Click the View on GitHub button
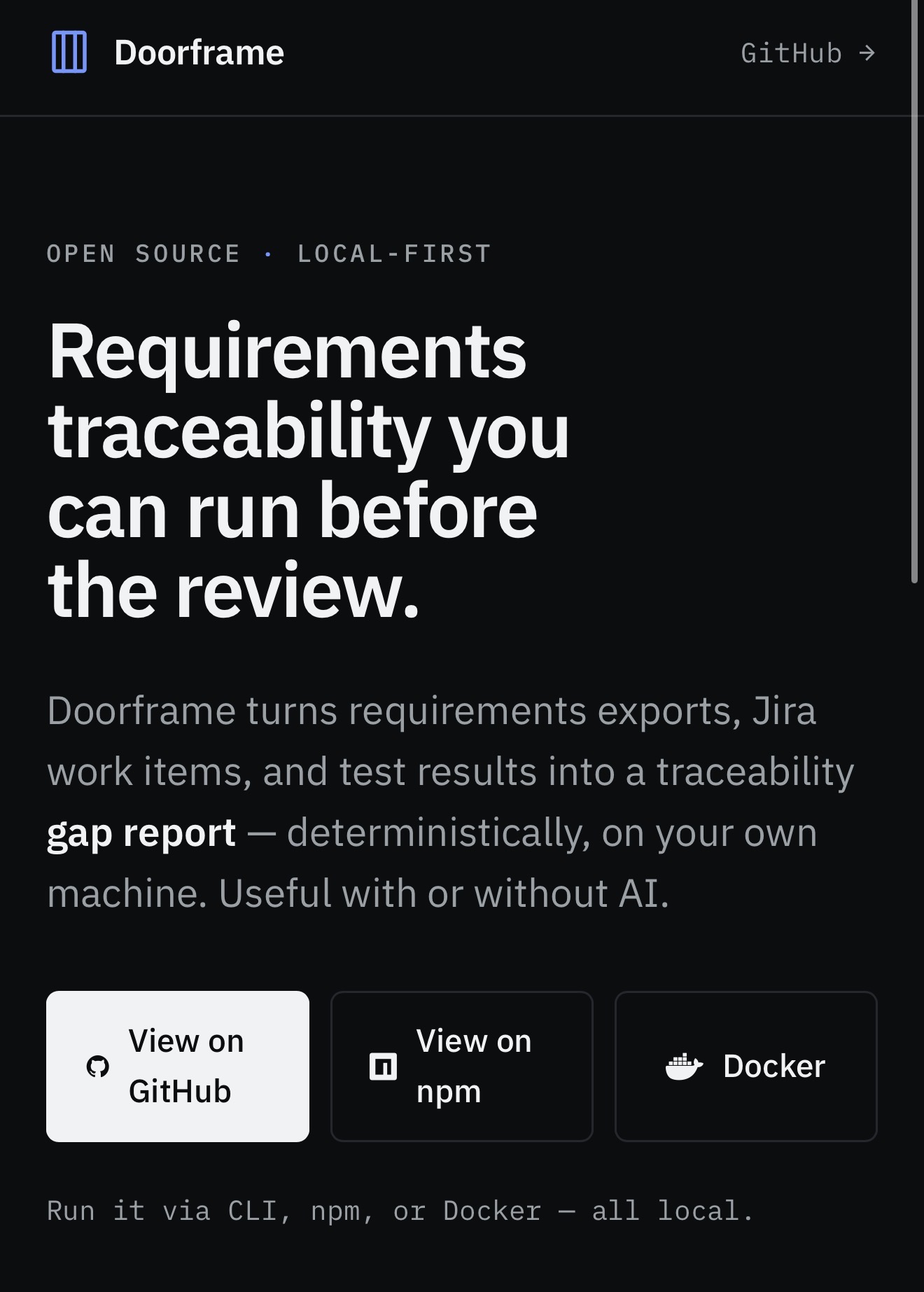The height and width of the screenshot is (1292, 924). click(178, 1066)
